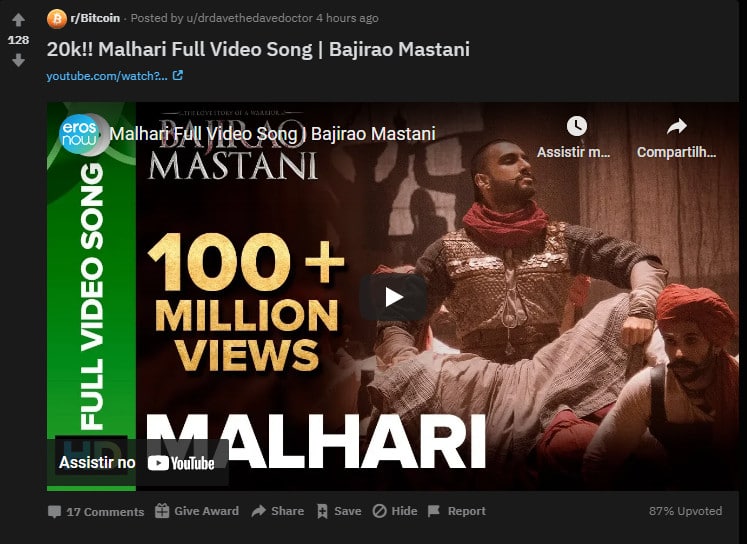Upvote the Malhari post
This screenshot has height=544, width=747.
pyautogui.click(x=18, y=20)
